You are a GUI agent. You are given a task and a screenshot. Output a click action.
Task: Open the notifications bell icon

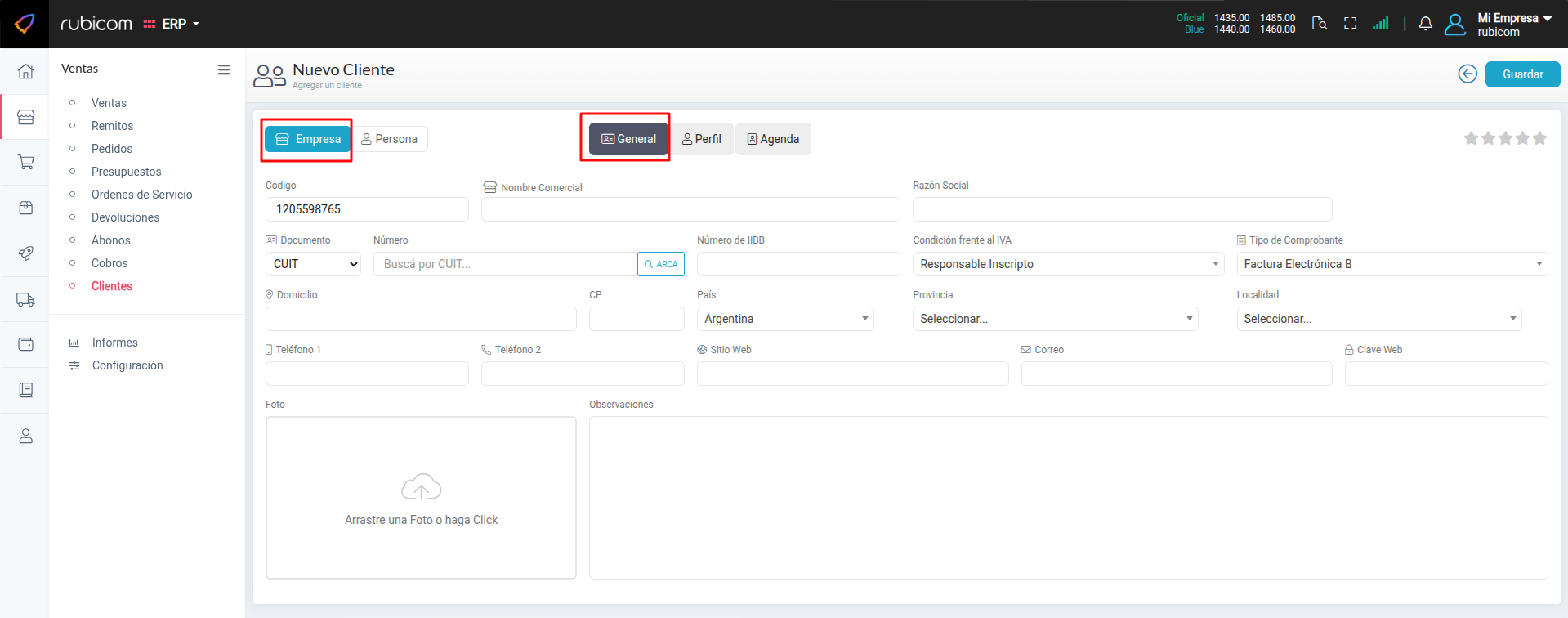tap(1425, 24)
